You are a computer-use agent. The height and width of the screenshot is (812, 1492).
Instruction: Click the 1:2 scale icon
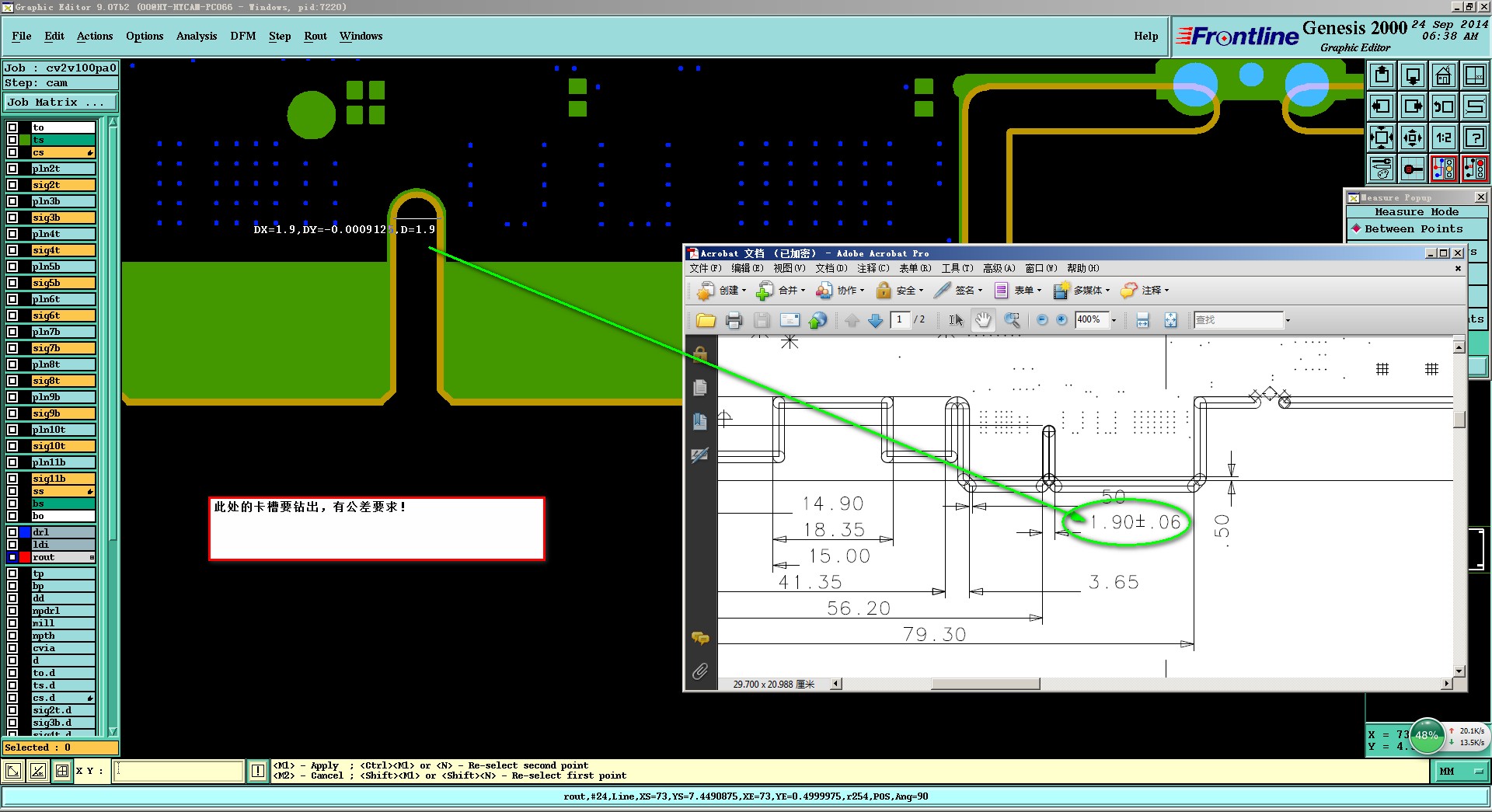pyautogui.click(x=1444, y=138)
